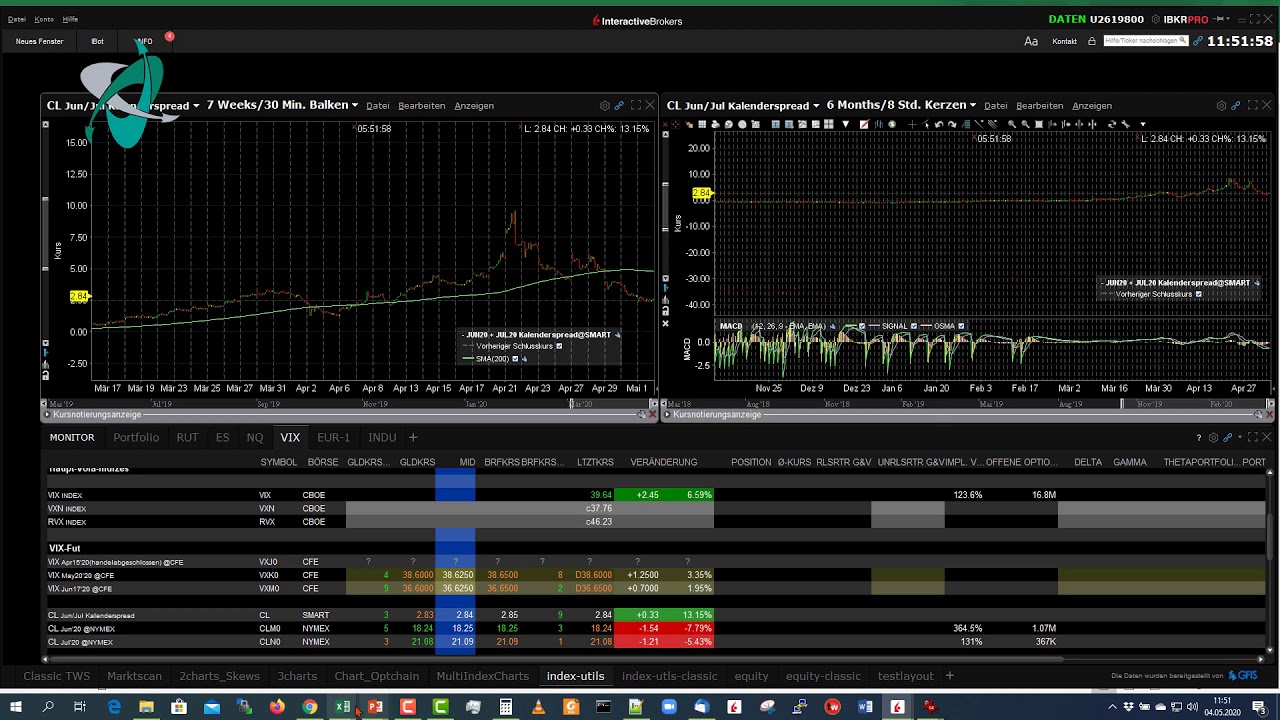The height and width of the screenshot is (720, 1280).
Task: Toggle MACD line checkbox in indicator legend
Action: (862, 326)
